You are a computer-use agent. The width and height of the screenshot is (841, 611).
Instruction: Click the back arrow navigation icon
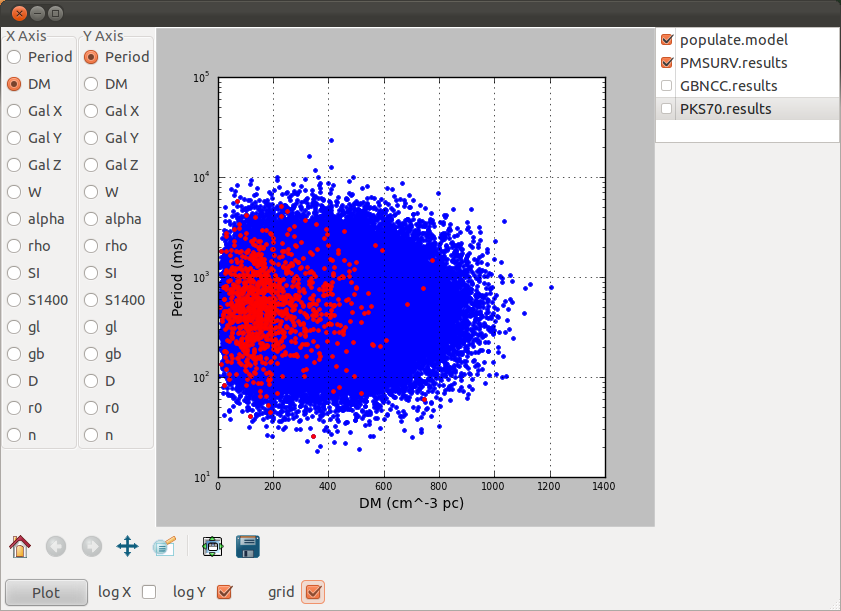(x=56, y=546)
